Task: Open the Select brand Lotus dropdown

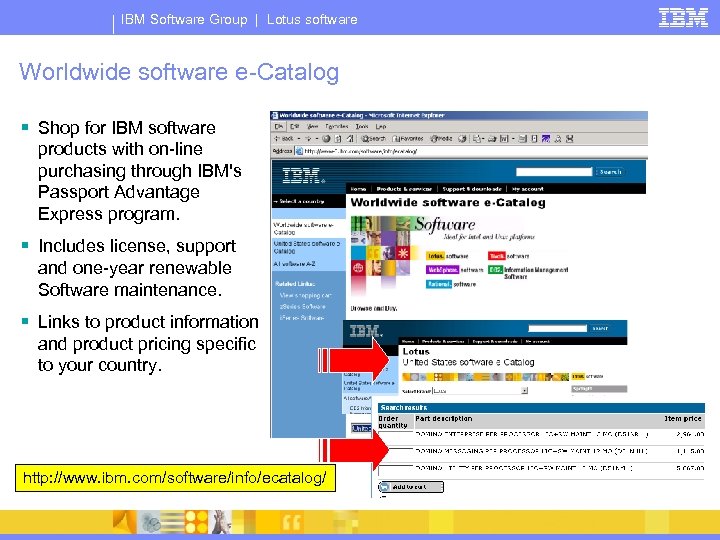Action: pos(480,391)
